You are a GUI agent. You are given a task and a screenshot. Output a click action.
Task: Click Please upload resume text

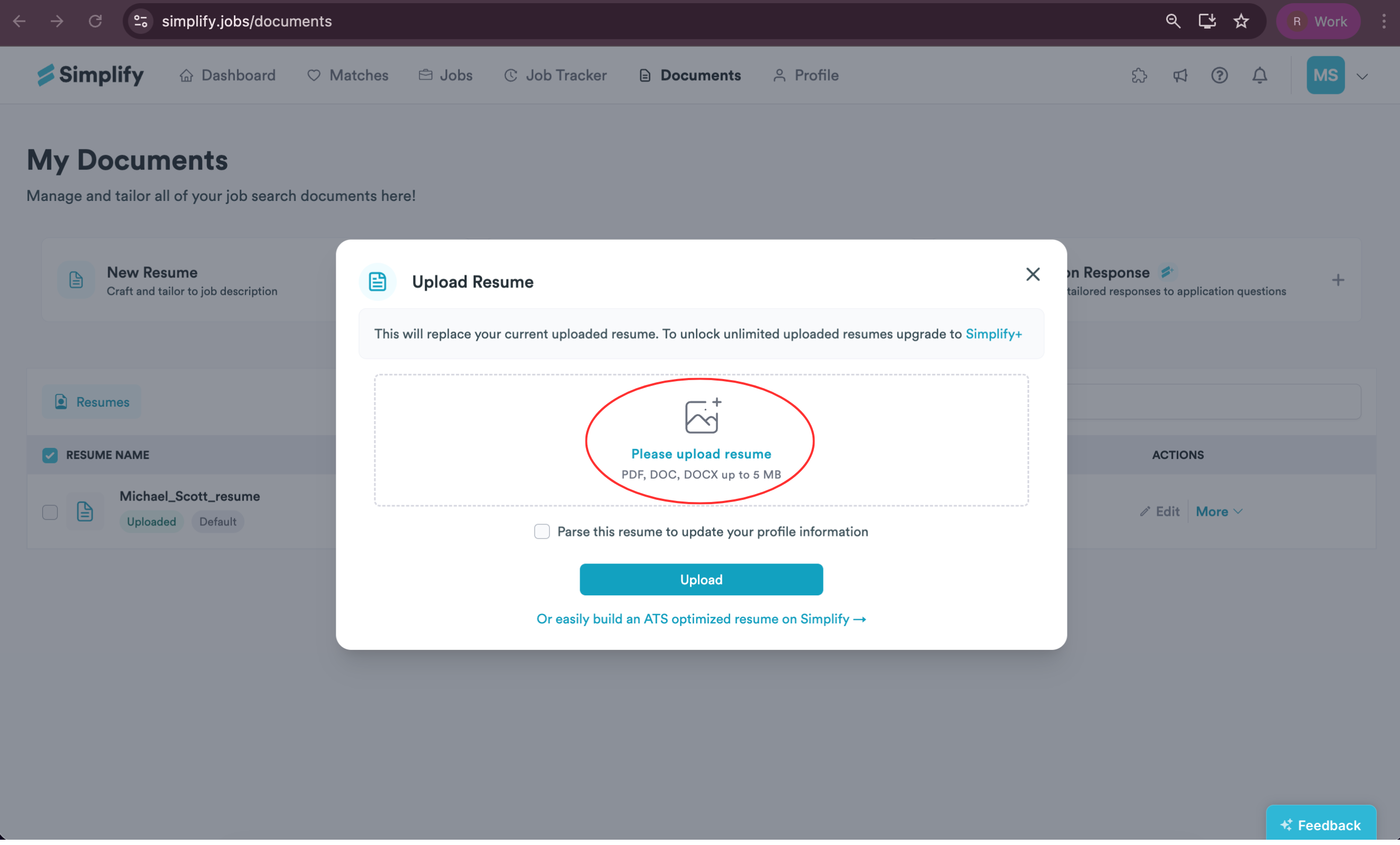[701, 454]
